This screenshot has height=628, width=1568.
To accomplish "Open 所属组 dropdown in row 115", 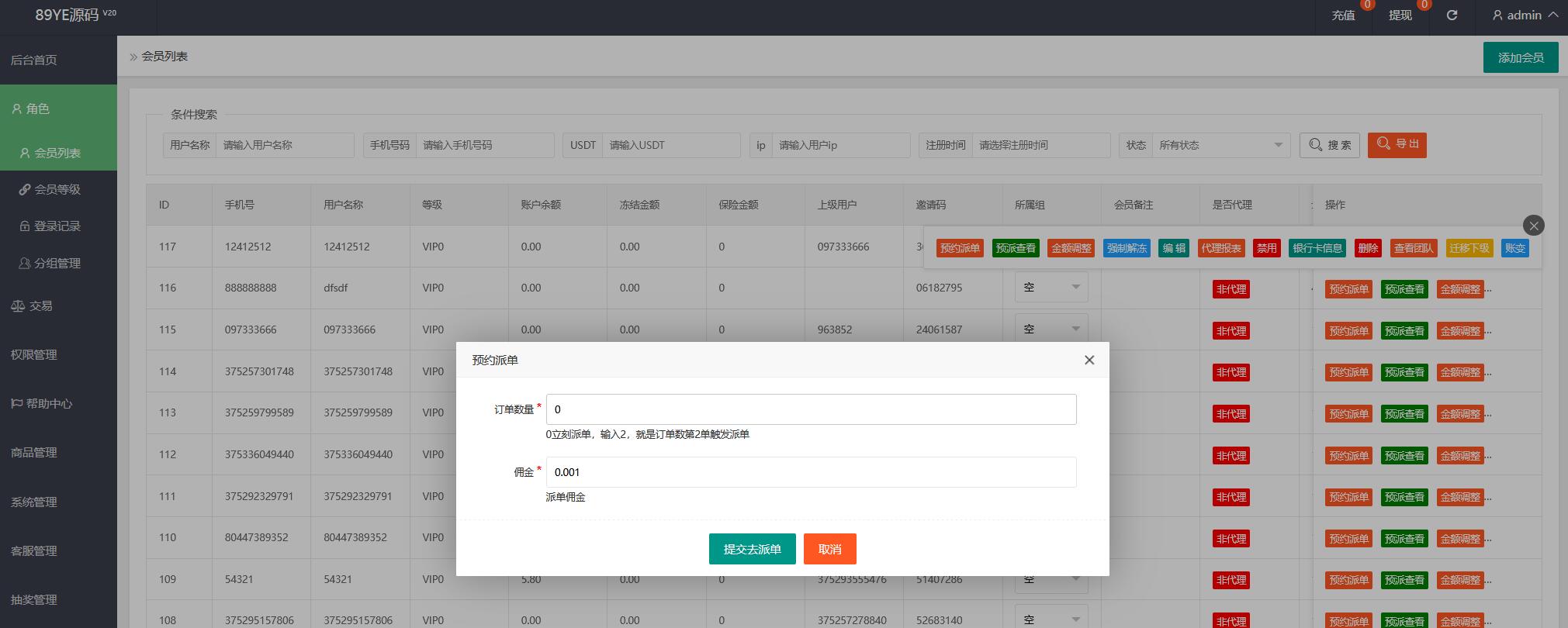I will (1051, 329).
